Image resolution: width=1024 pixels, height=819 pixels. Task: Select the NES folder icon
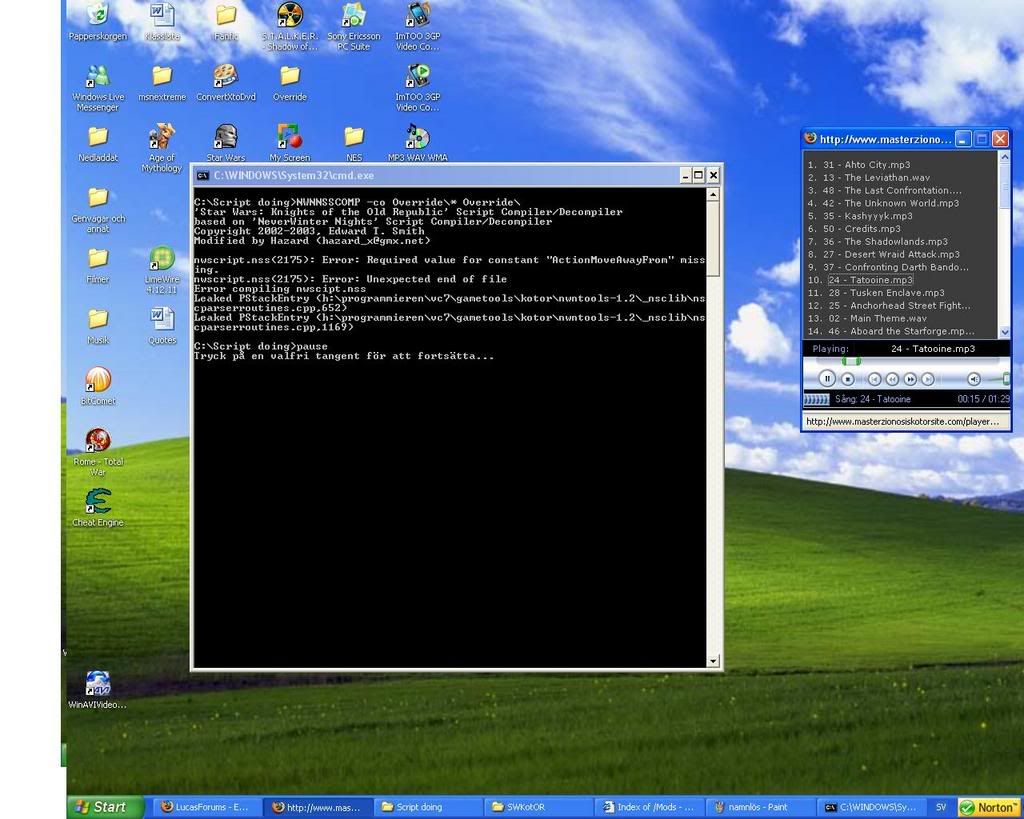[x=354, y=143]
